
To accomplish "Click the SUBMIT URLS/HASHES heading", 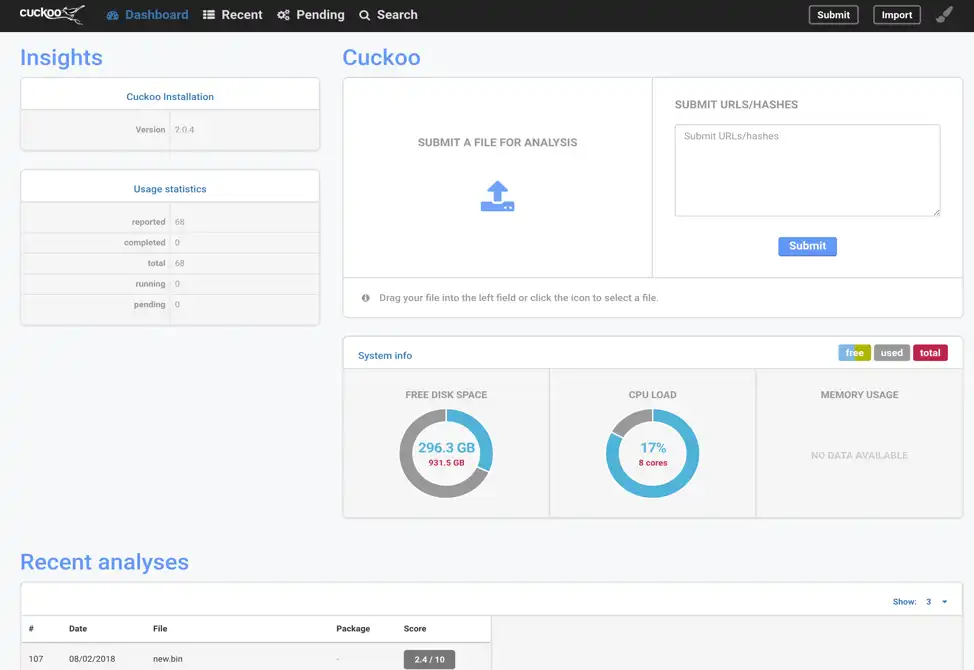I will [x=736, y=104].
